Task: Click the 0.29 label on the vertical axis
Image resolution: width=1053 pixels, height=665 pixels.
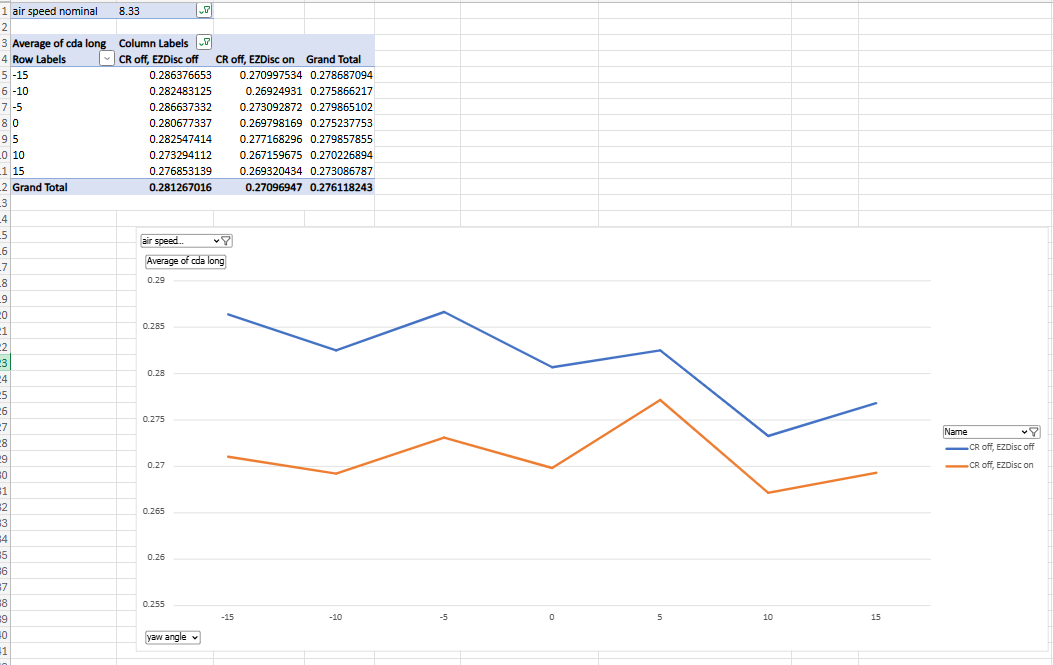Action: pos(156,281)
